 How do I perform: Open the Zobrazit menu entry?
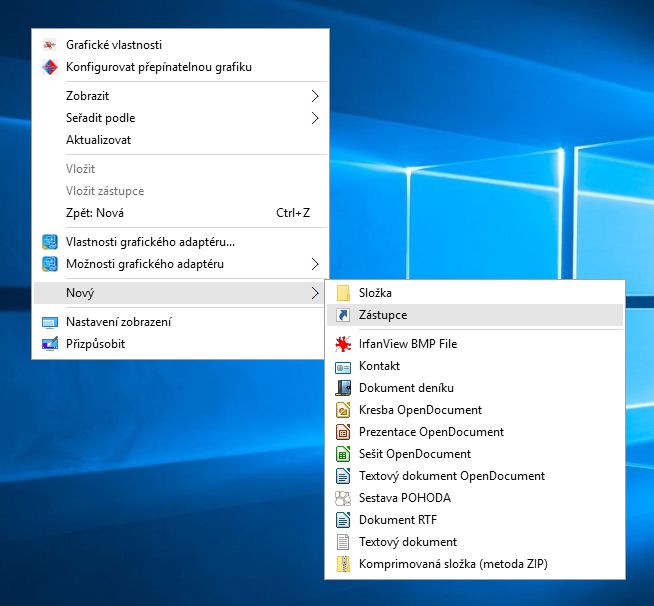[180, 96]
